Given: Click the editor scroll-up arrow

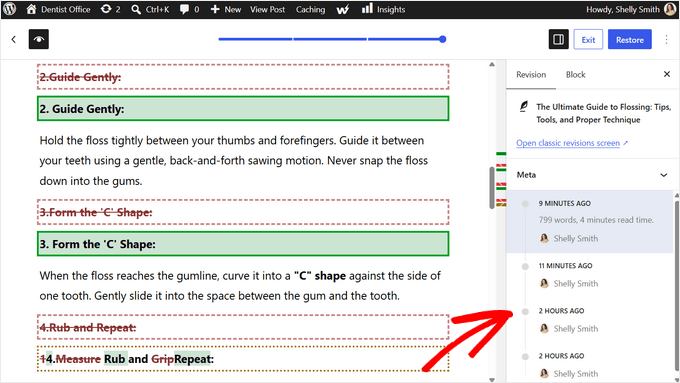Looking at the screenshot, I should click(492, 64).
